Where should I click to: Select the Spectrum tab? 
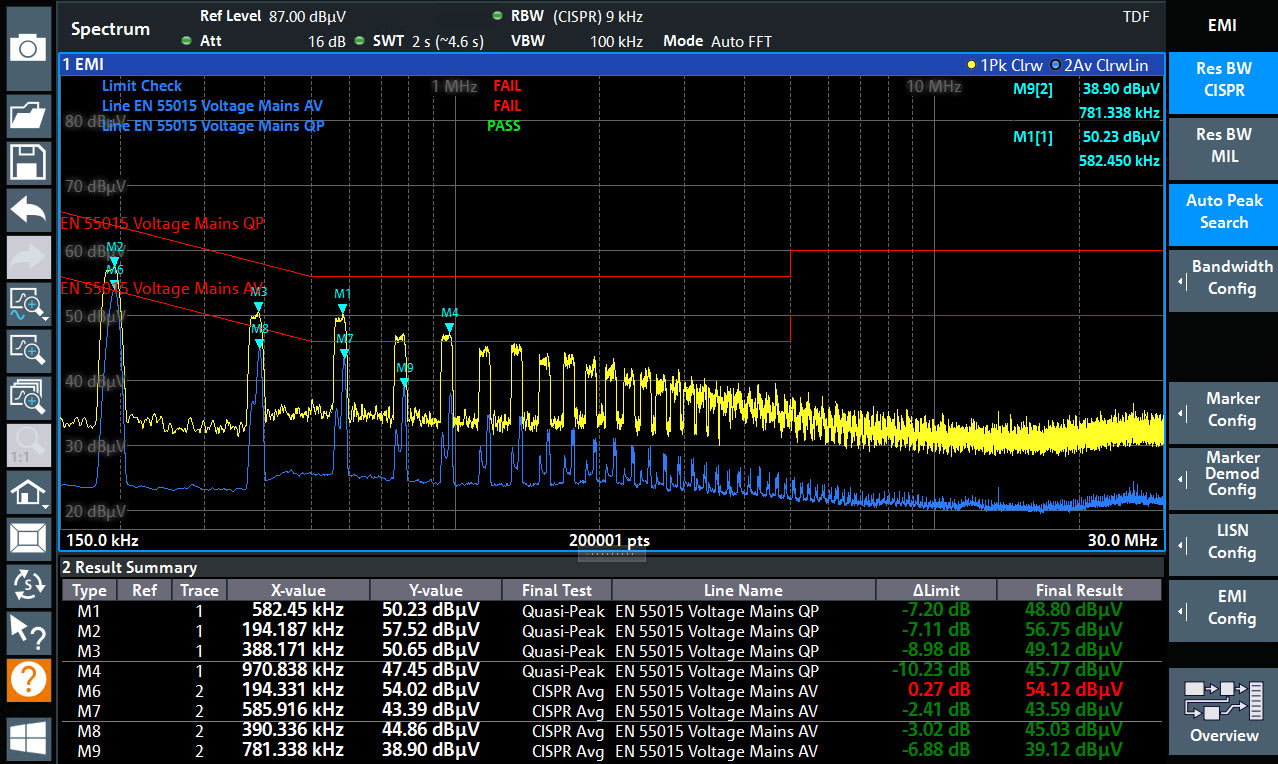110,28
